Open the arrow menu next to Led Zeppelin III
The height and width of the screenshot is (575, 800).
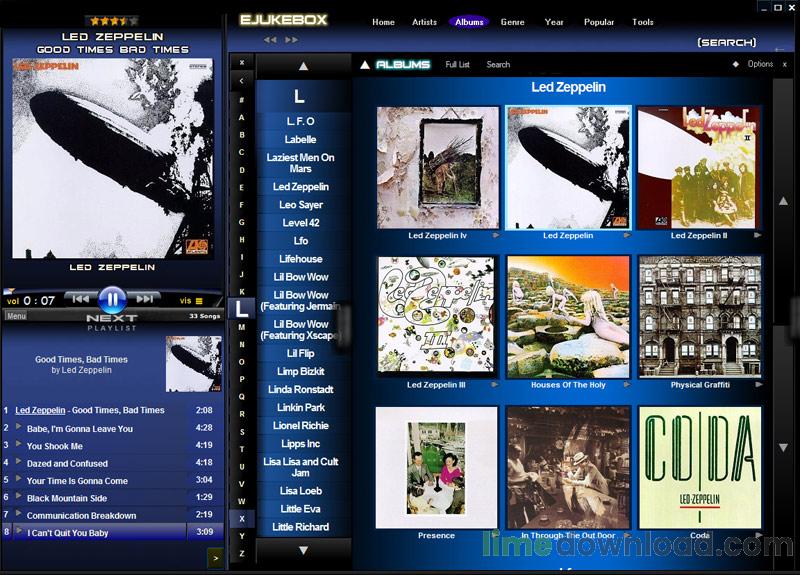pyautogui.click(x=495, y=385)
